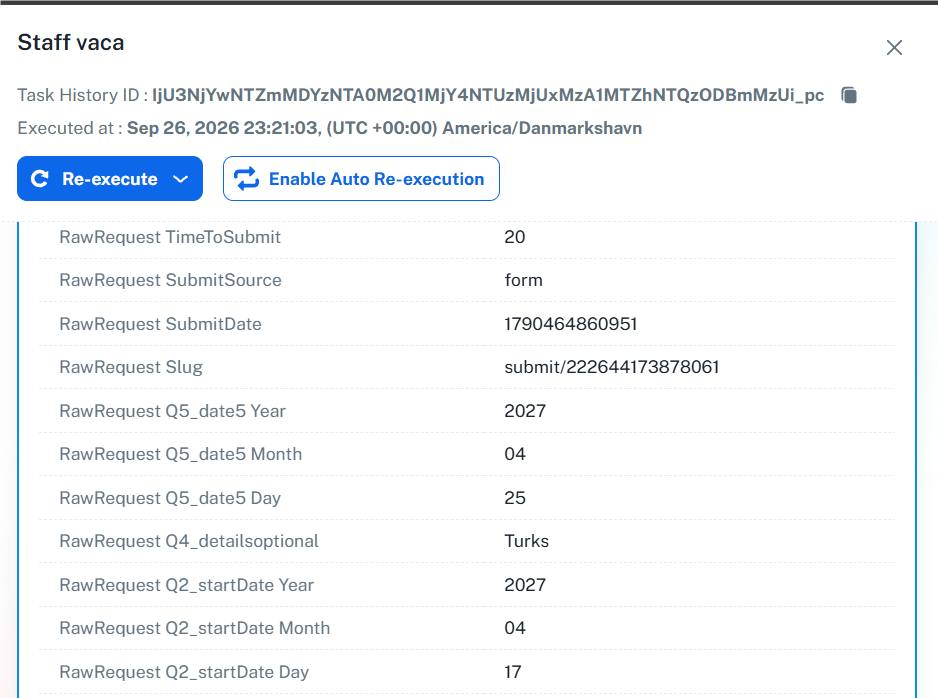
Task: Click the RawRequest Q4_detailsoptional label
Action: coord(189,541)
